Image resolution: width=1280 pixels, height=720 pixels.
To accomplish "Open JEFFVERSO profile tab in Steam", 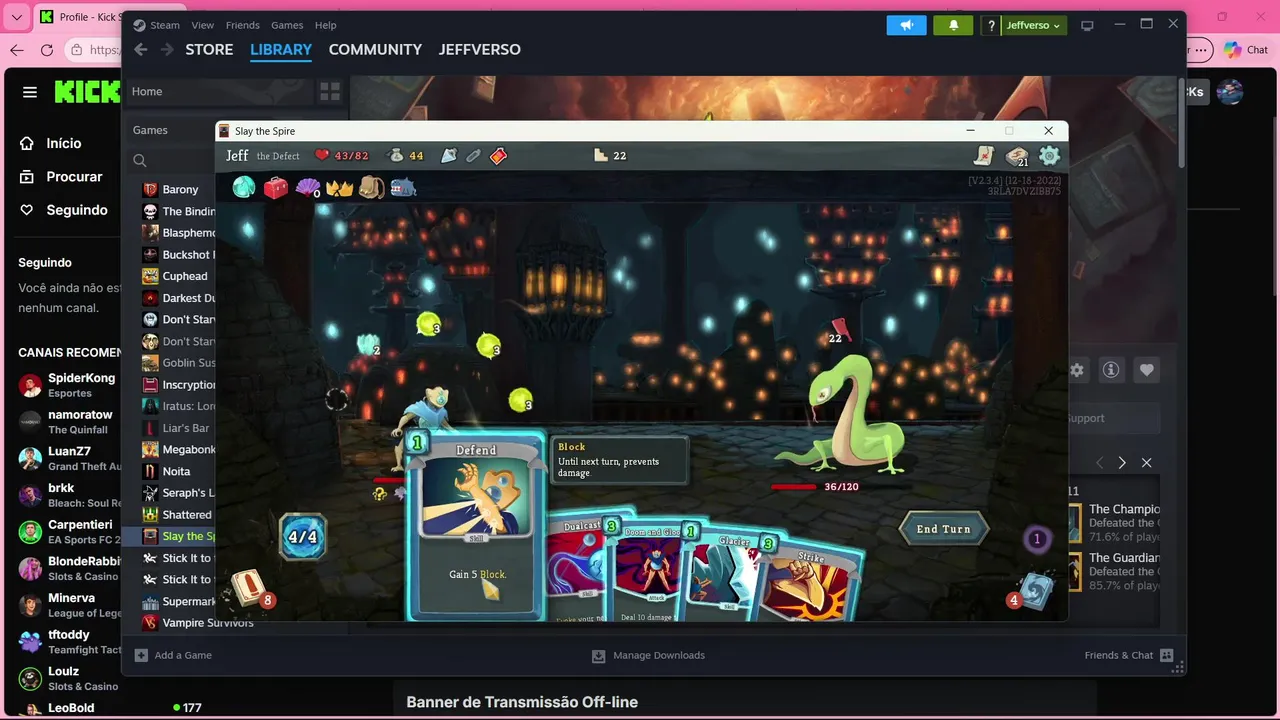I will point(479,49).
